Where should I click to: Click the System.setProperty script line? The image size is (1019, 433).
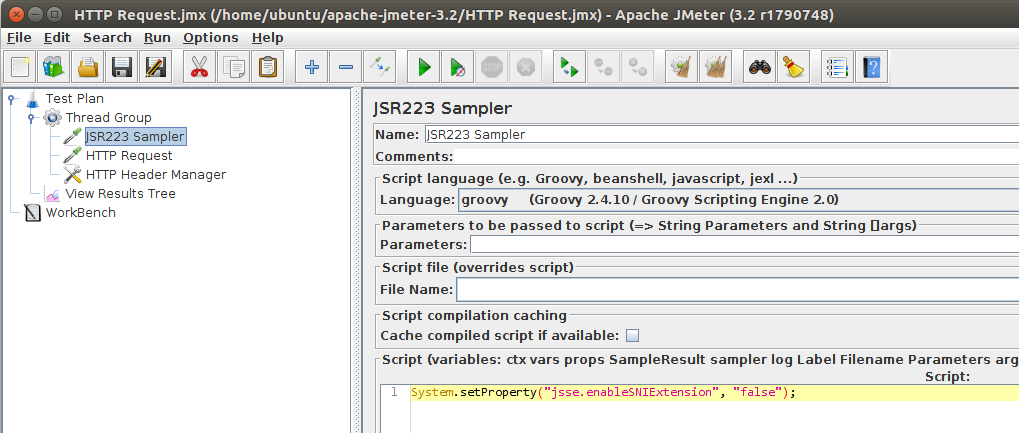pyautogui.click(x=603, y=393)
